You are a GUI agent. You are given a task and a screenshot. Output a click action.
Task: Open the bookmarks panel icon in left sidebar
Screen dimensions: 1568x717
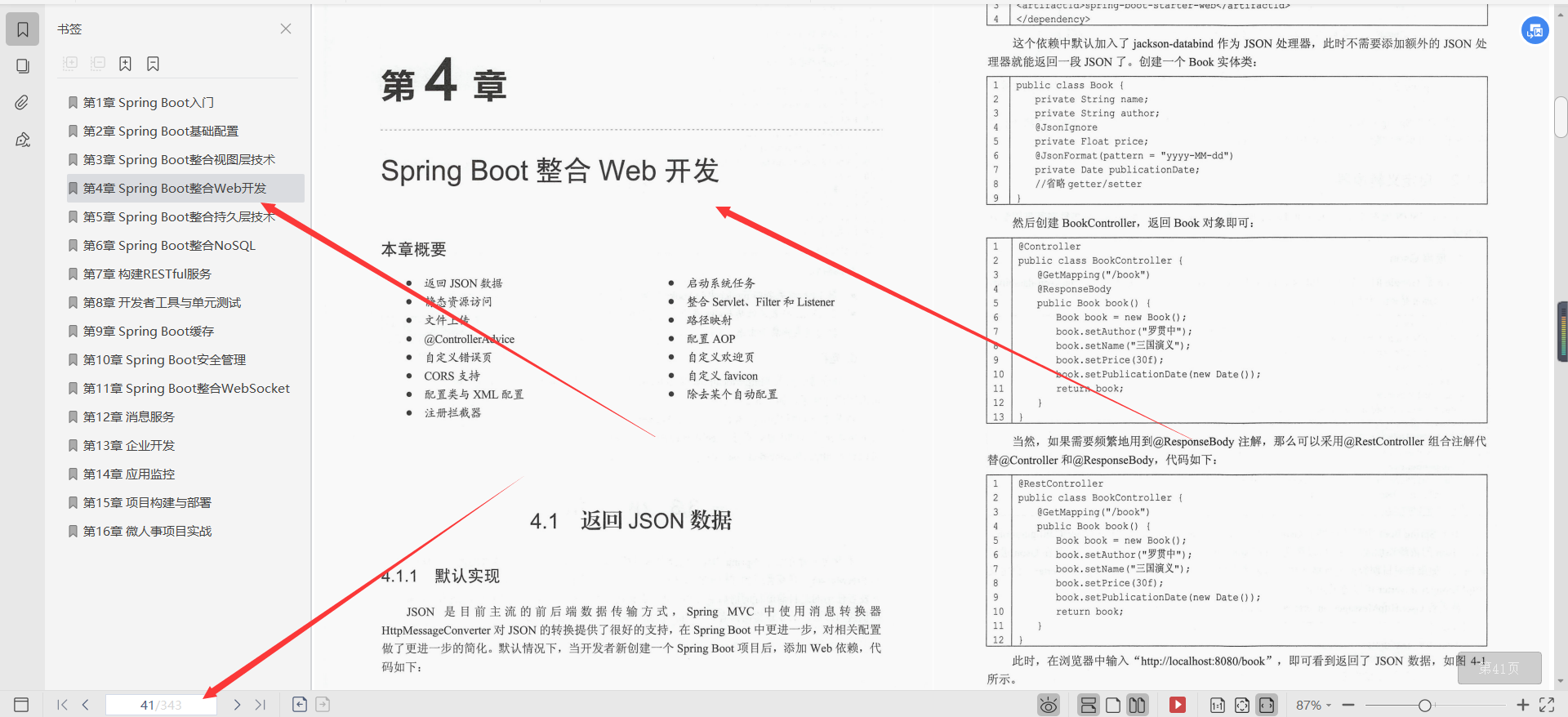(x=23, y=29)
